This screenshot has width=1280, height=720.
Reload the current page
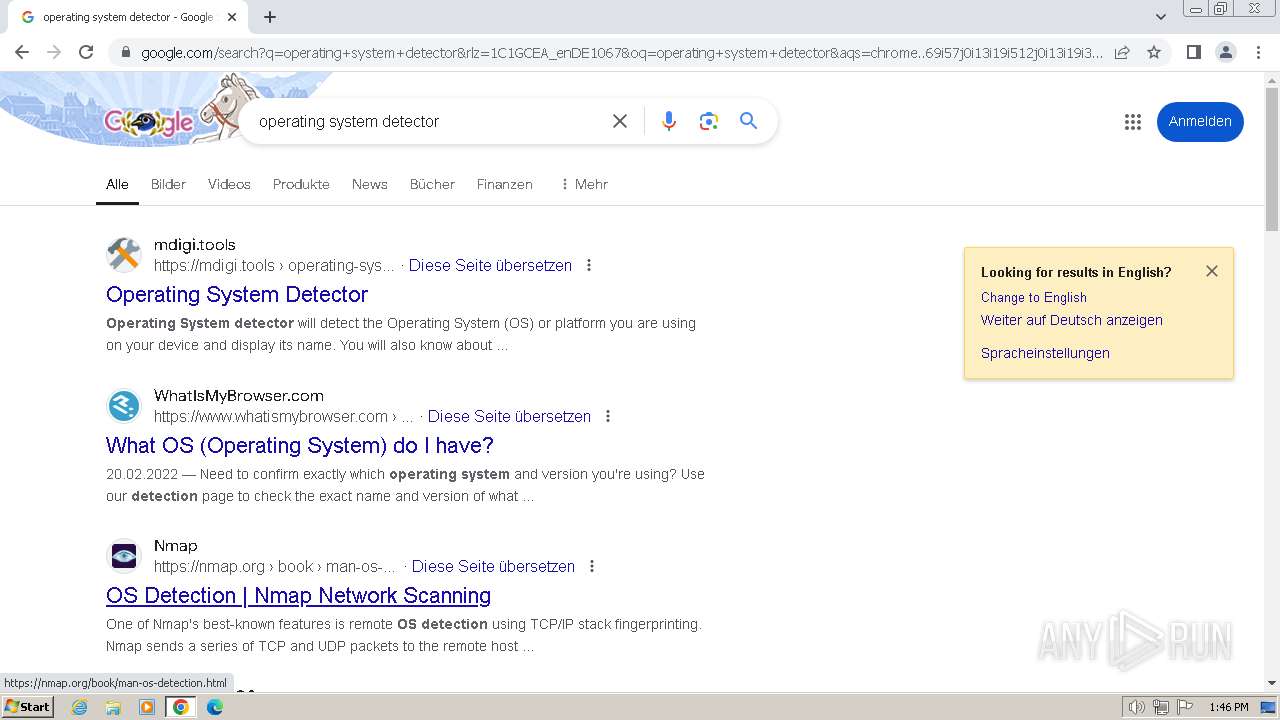point(86,52)
